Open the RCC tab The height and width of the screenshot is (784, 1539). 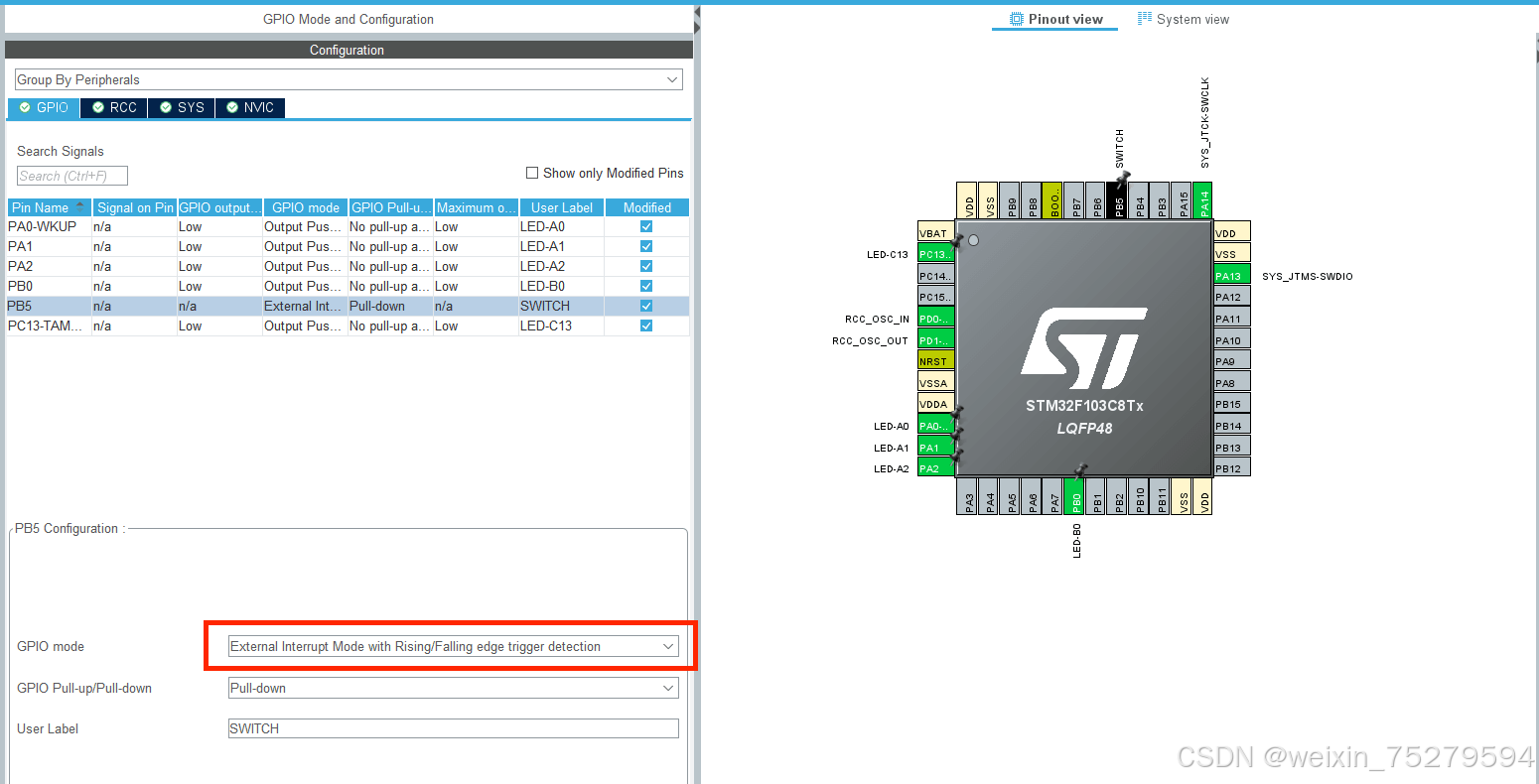pyautogui.click(x=114, y=107)
